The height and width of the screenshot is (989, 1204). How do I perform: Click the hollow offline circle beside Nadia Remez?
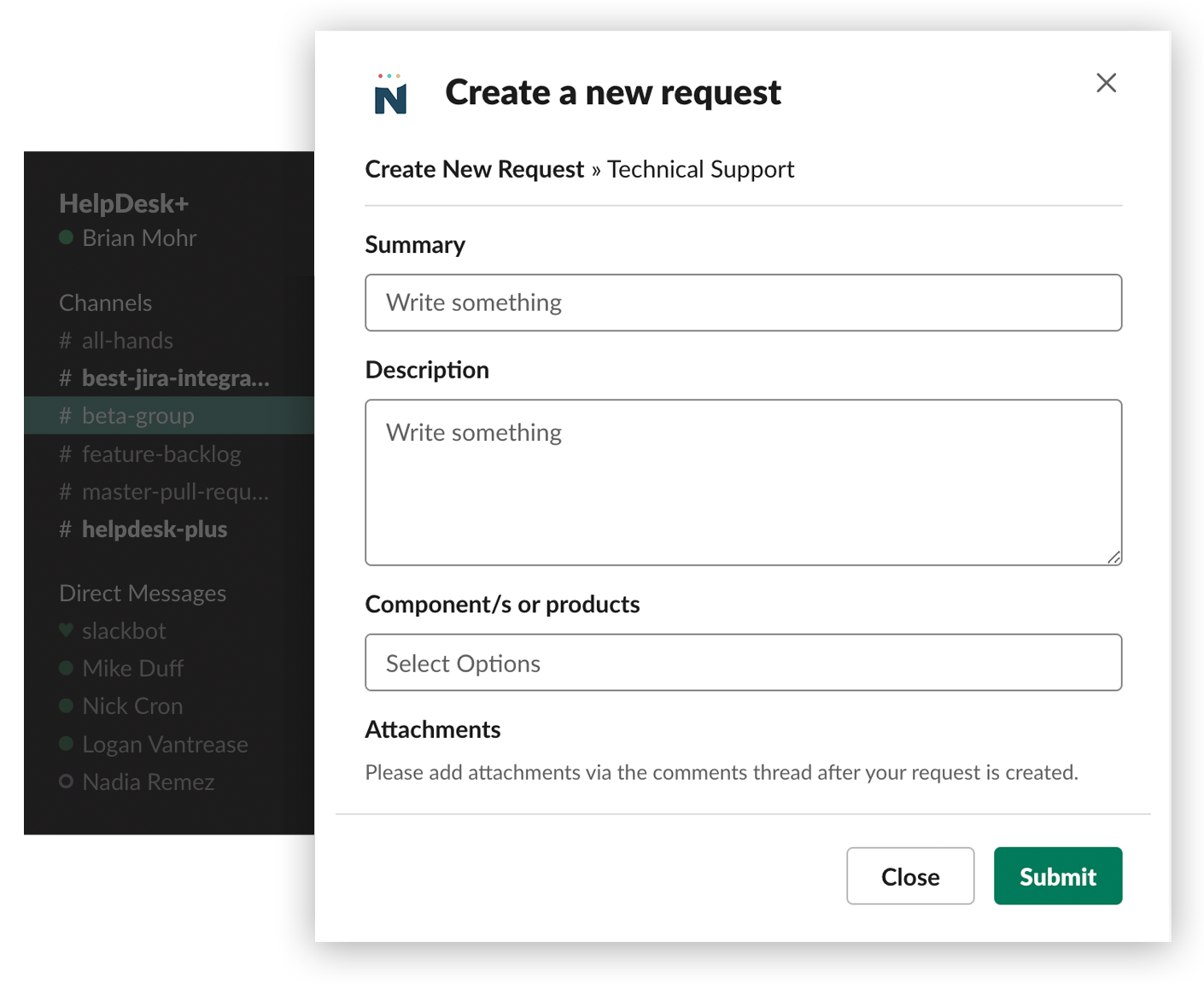[67, 781]
